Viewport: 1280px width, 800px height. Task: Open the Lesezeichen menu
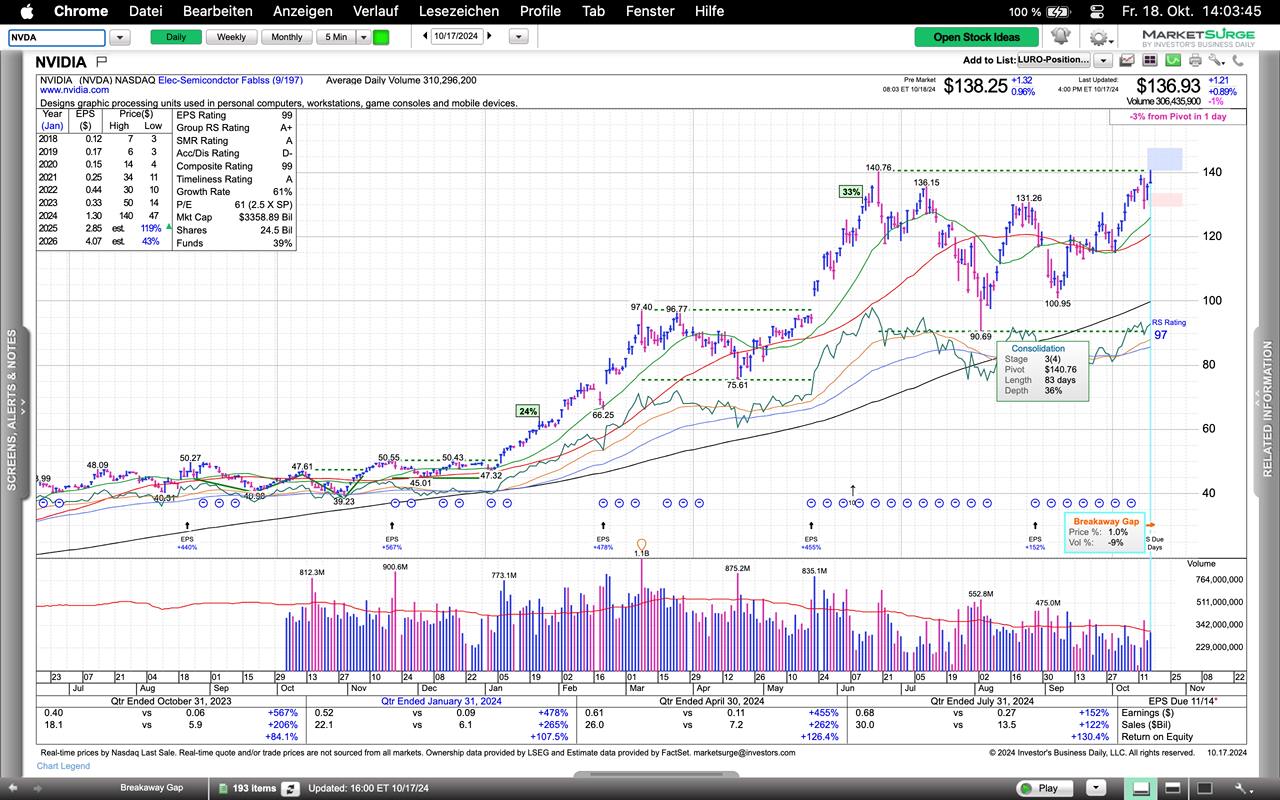[x=459, y=11]
